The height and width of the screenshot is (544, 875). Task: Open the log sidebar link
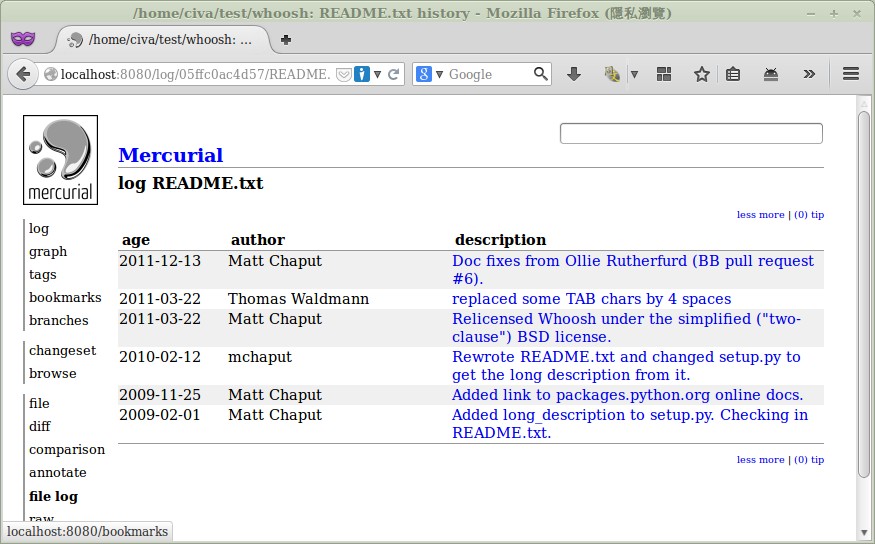(39, 228)
